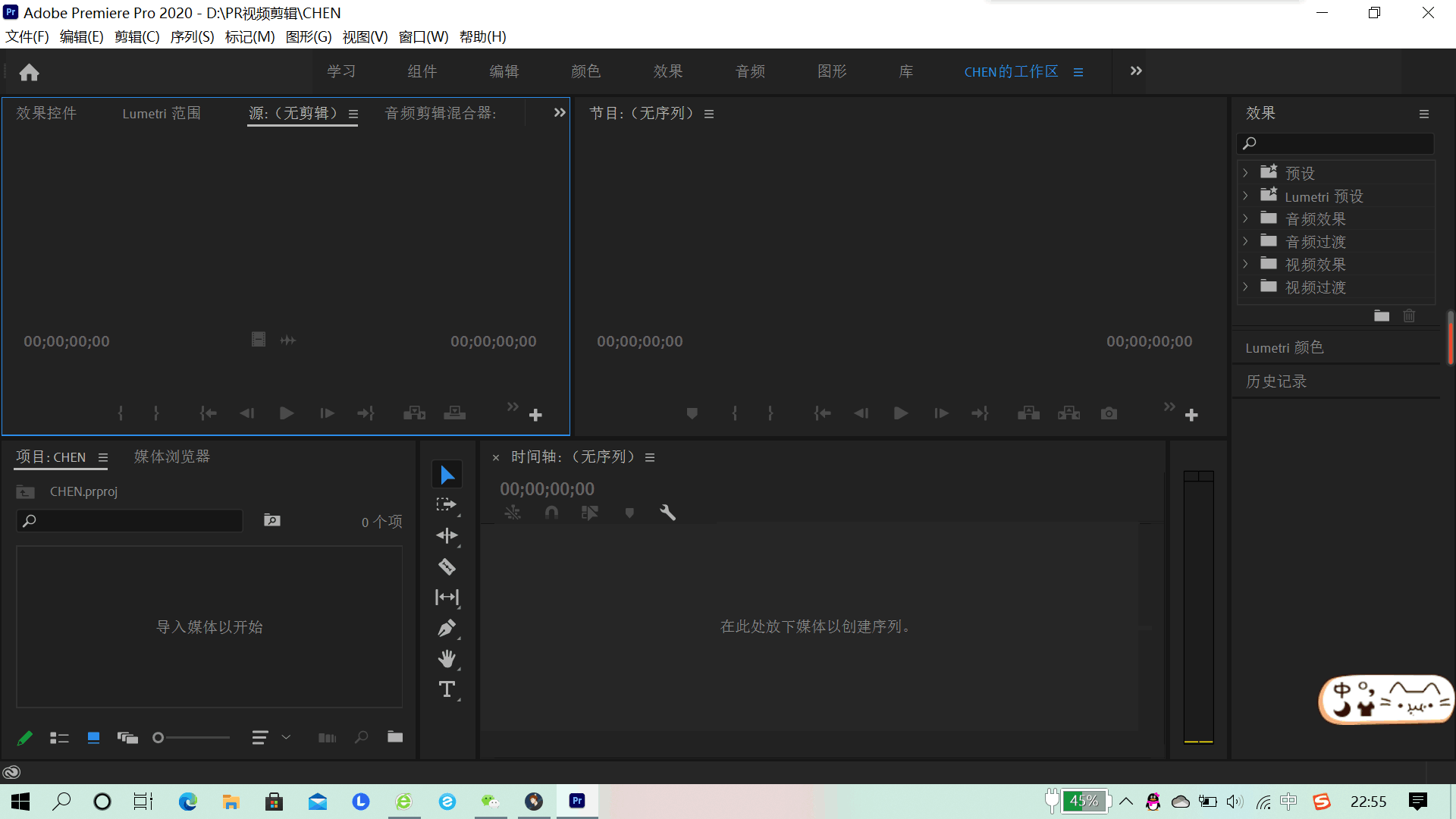Click Insert button in Source monitor

pyautogui.click(x=414, y=413)
